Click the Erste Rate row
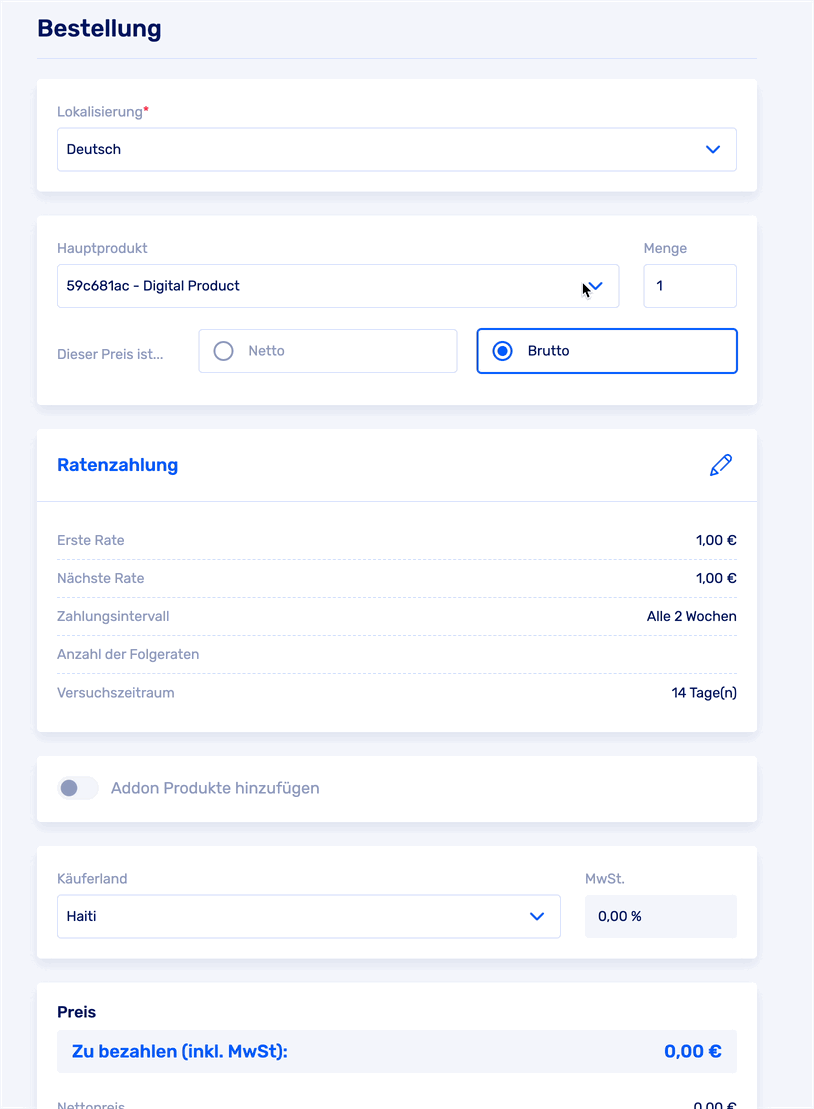Image resolution: width=814 pixels, height=1109 pixels. [x=396, y=541]
